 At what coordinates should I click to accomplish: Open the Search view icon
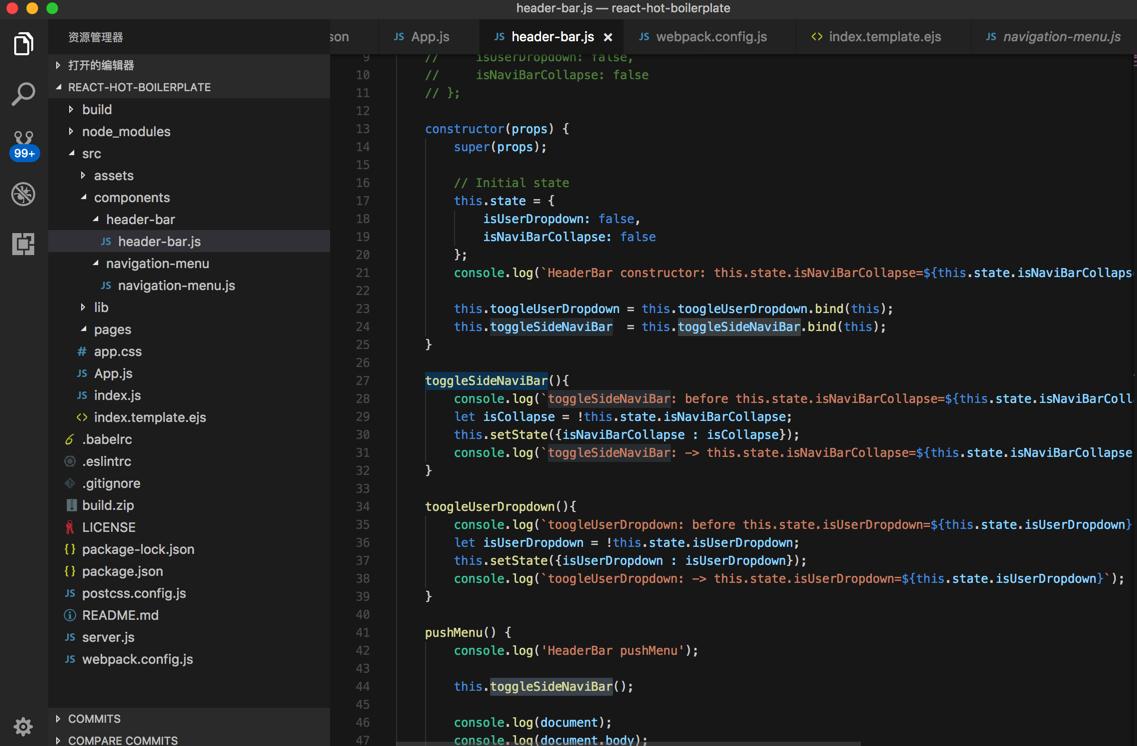(23, 94)
